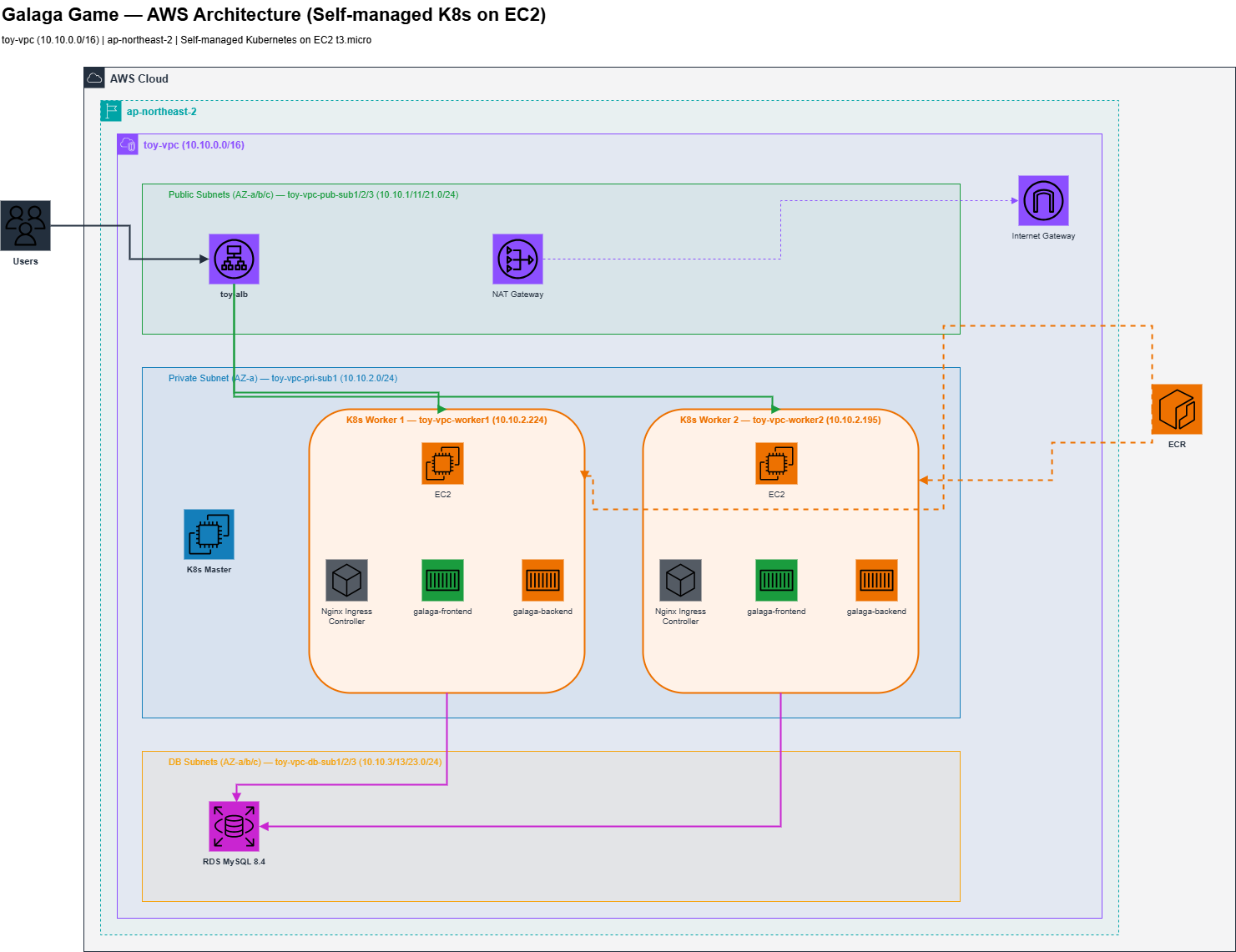1236x952 pixels.
Task: Click the "toy-alb" text label
Action: pyautogui.click(x=234, y=295)
